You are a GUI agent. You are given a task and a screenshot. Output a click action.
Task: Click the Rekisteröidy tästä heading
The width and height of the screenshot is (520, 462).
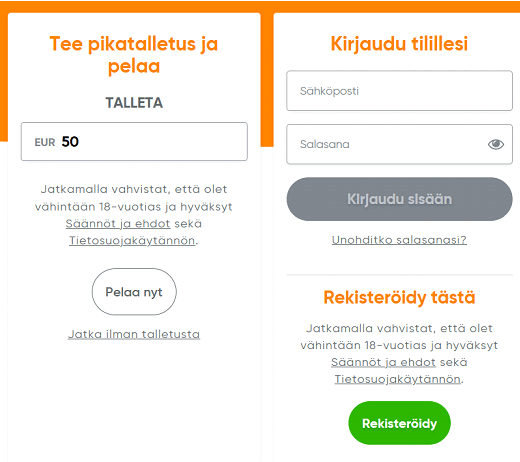click(399, 297)
